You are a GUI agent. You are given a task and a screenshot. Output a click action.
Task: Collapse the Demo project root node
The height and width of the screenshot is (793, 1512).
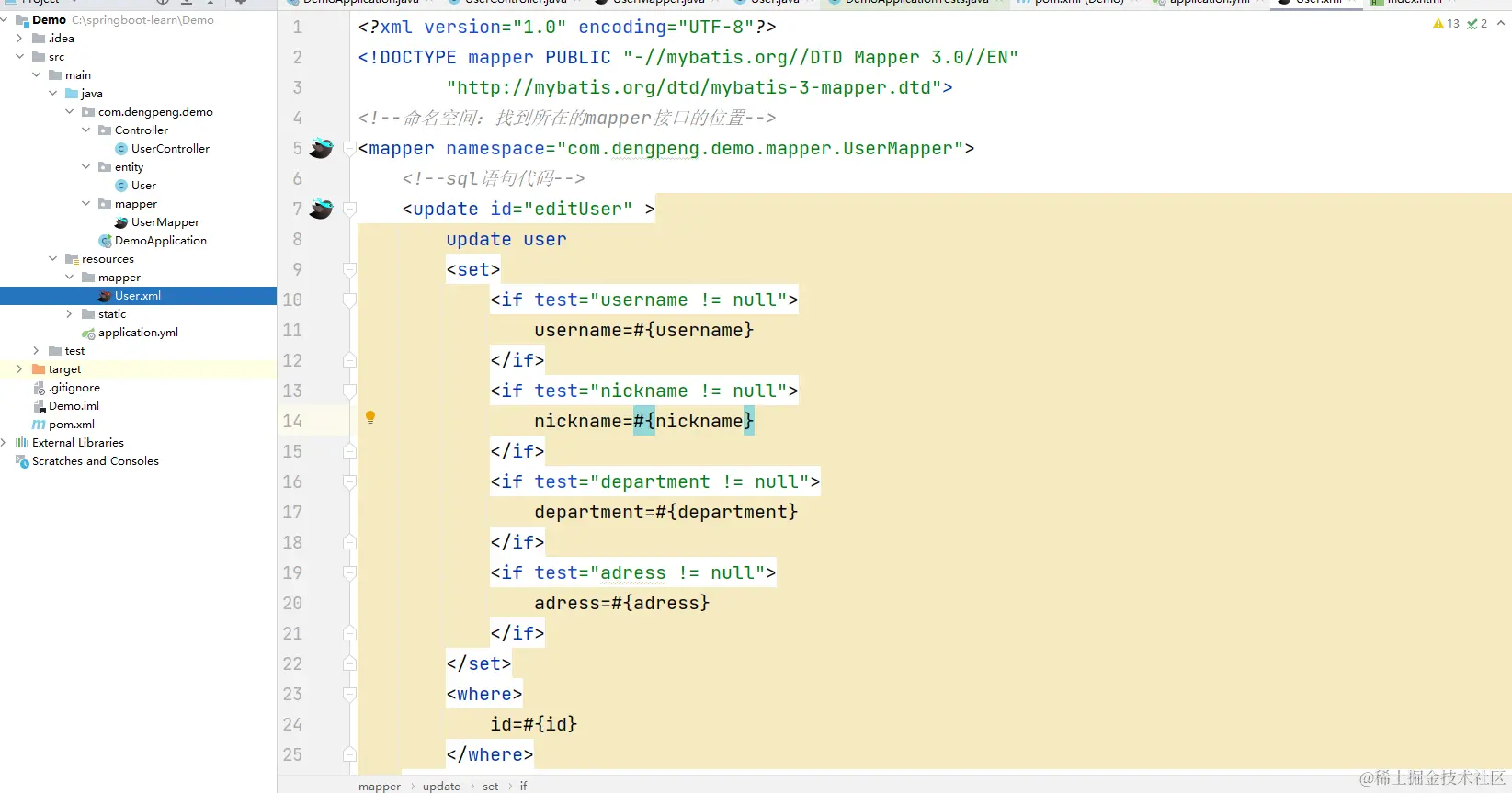tap(5, 20)
